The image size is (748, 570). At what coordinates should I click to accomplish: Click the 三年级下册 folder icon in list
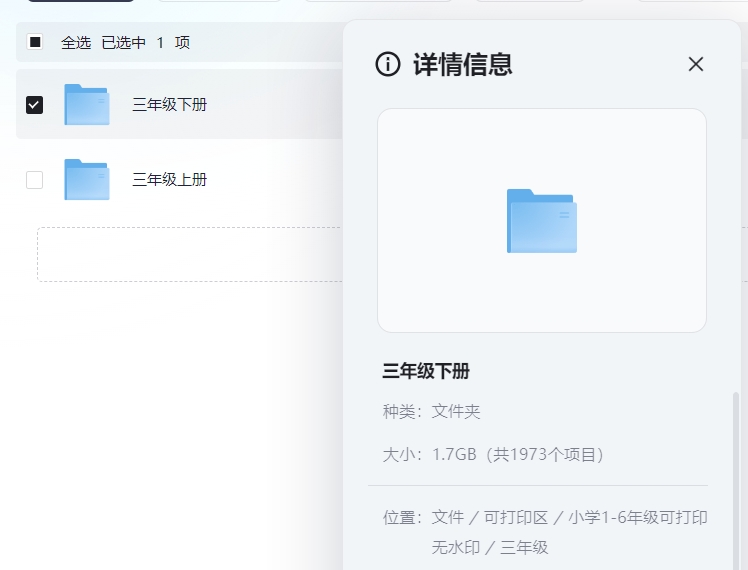coord(86,104)
